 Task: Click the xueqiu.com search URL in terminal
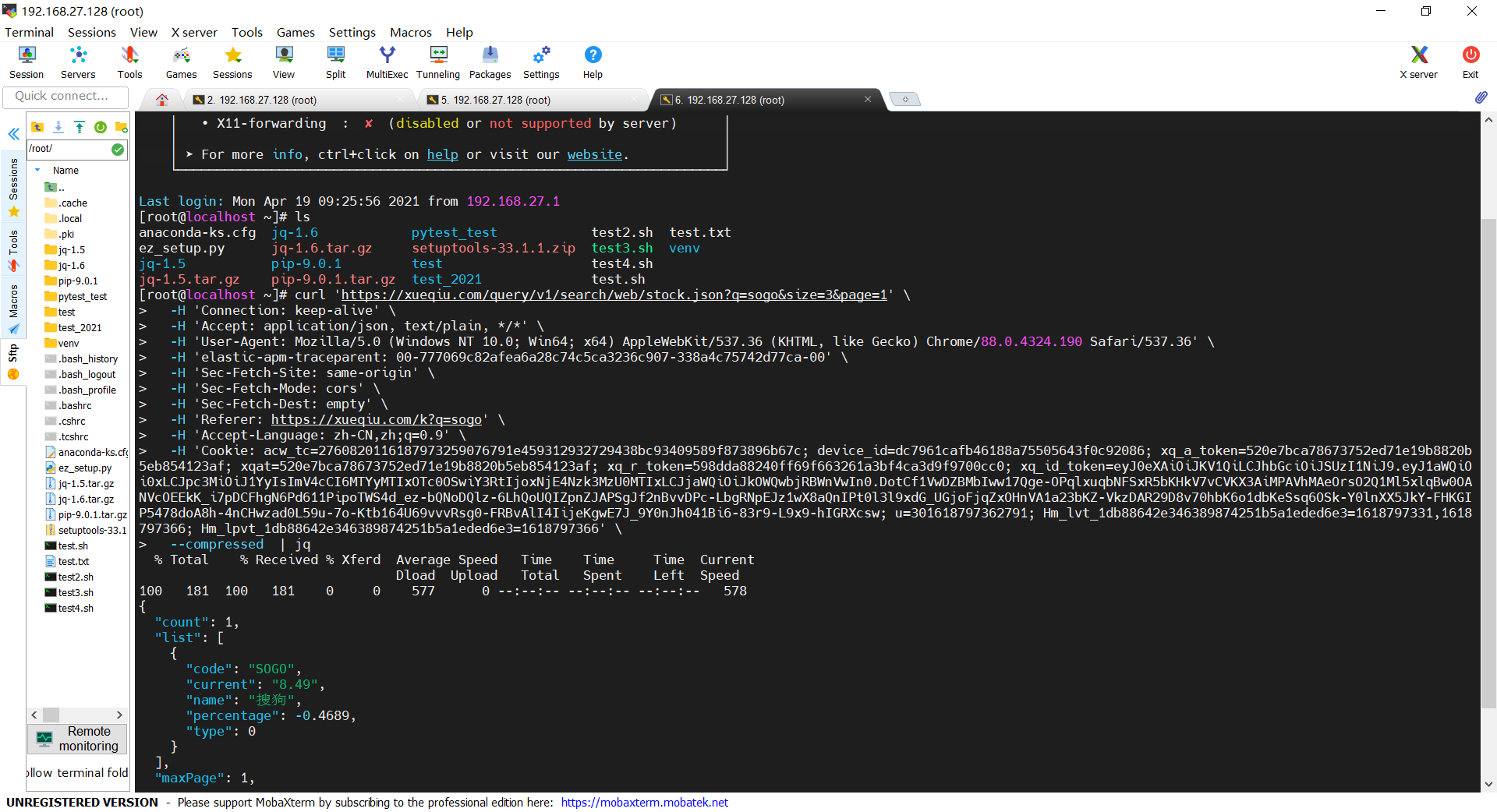click(x=614, y=295)
